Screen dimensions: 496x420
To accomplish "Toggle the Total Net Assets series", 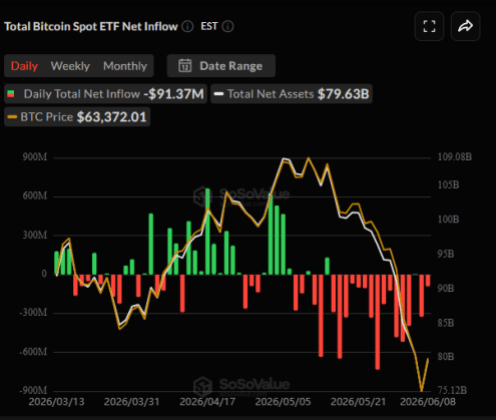I will pos(291,94).
